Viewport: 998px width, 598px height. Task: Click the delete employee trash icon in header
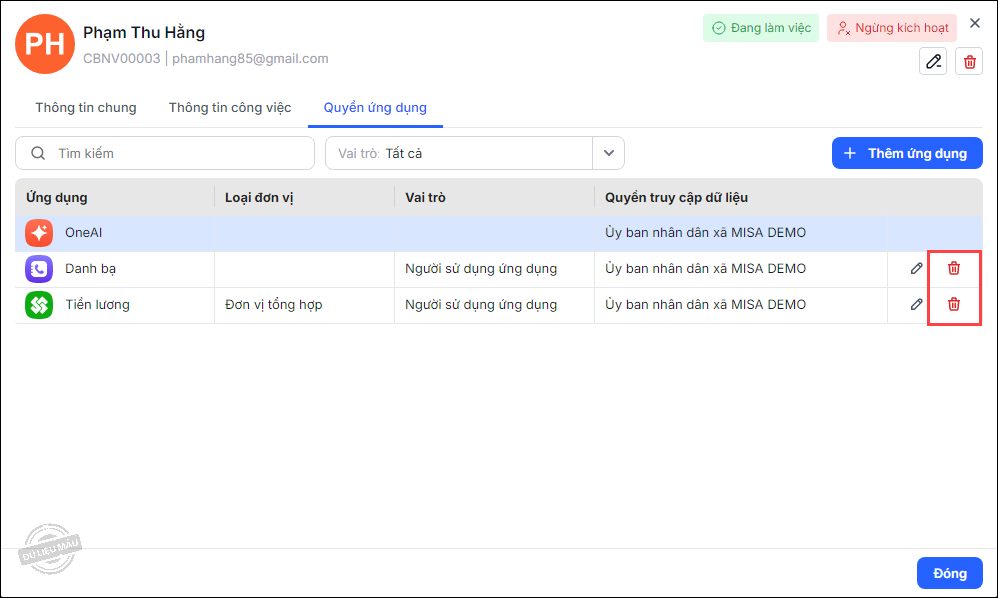[x=969, y=61]
